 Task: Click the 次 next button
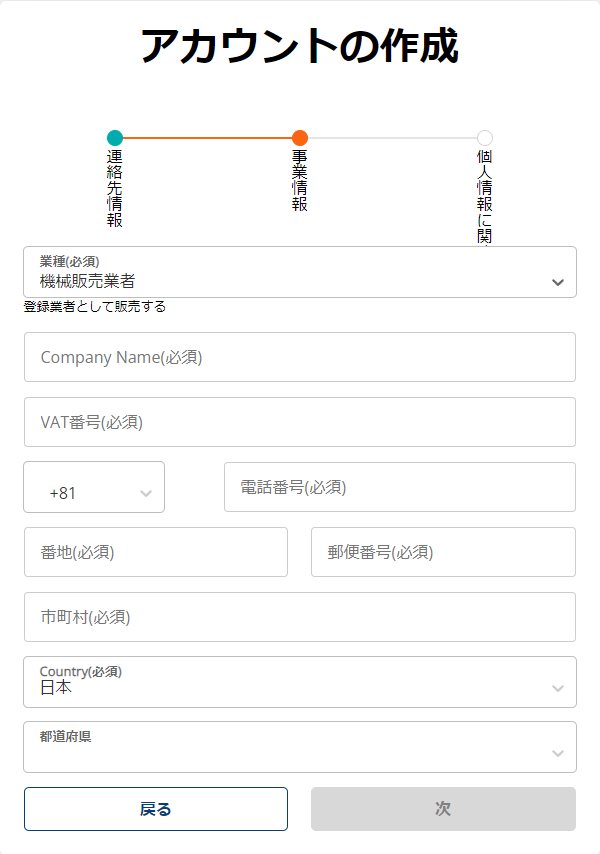pyautogui.click(x=443, y=809)
